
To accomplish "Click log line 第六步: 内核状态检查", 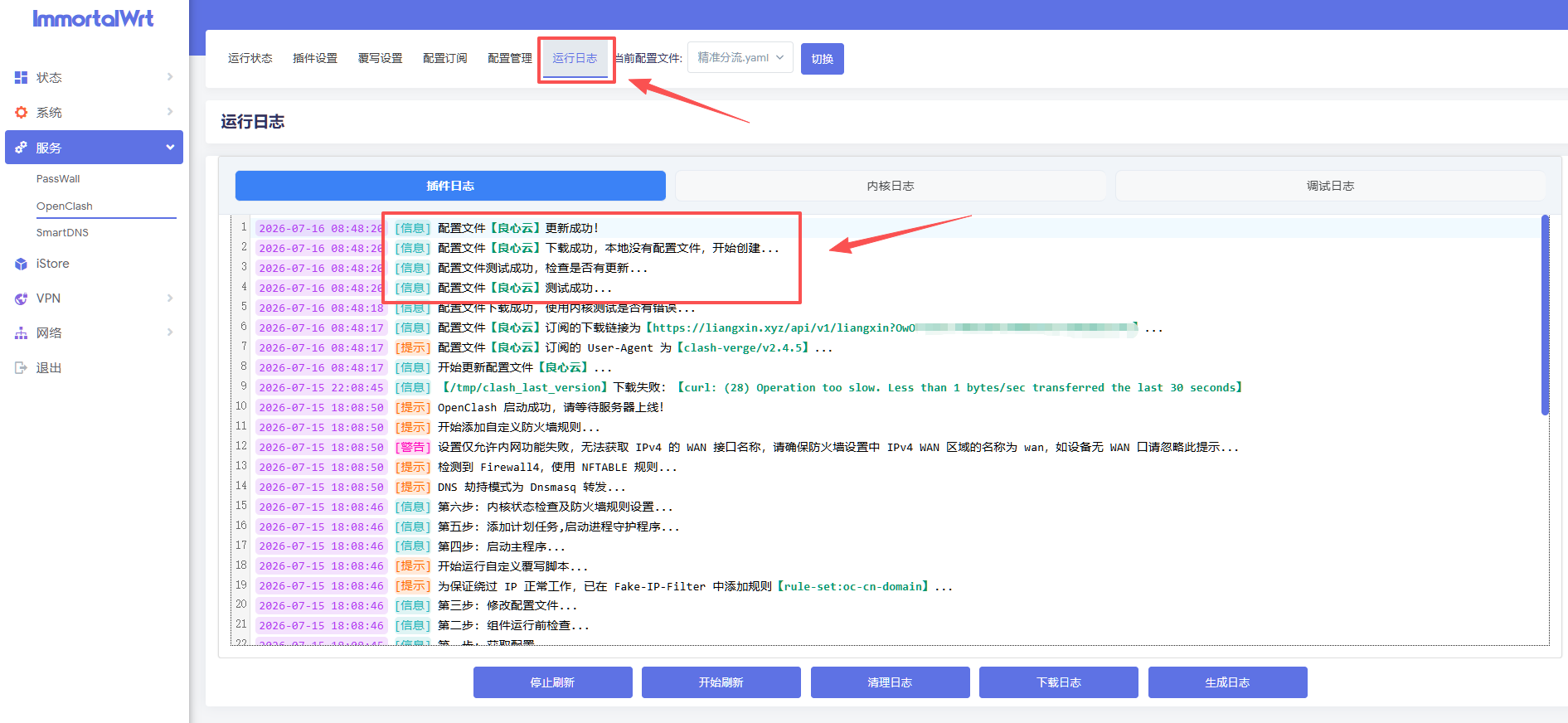I will 555,507.
